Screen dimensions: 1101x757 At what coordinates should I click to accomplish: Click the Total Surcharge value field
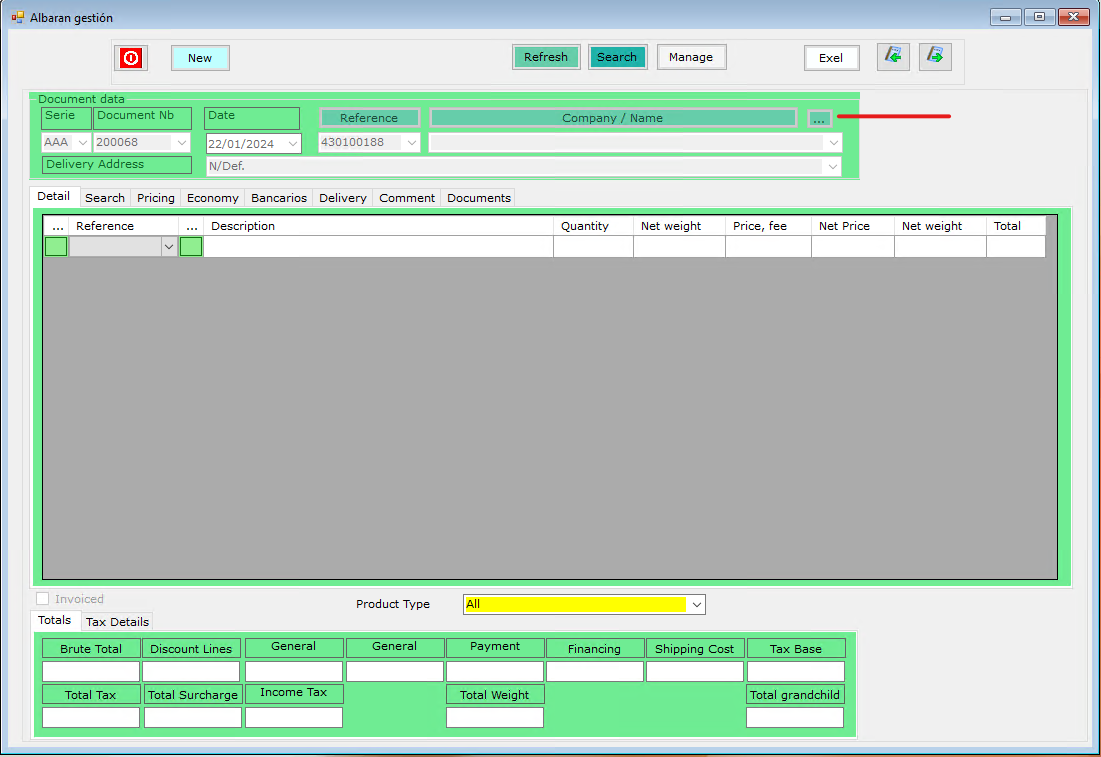click(193, 717)
